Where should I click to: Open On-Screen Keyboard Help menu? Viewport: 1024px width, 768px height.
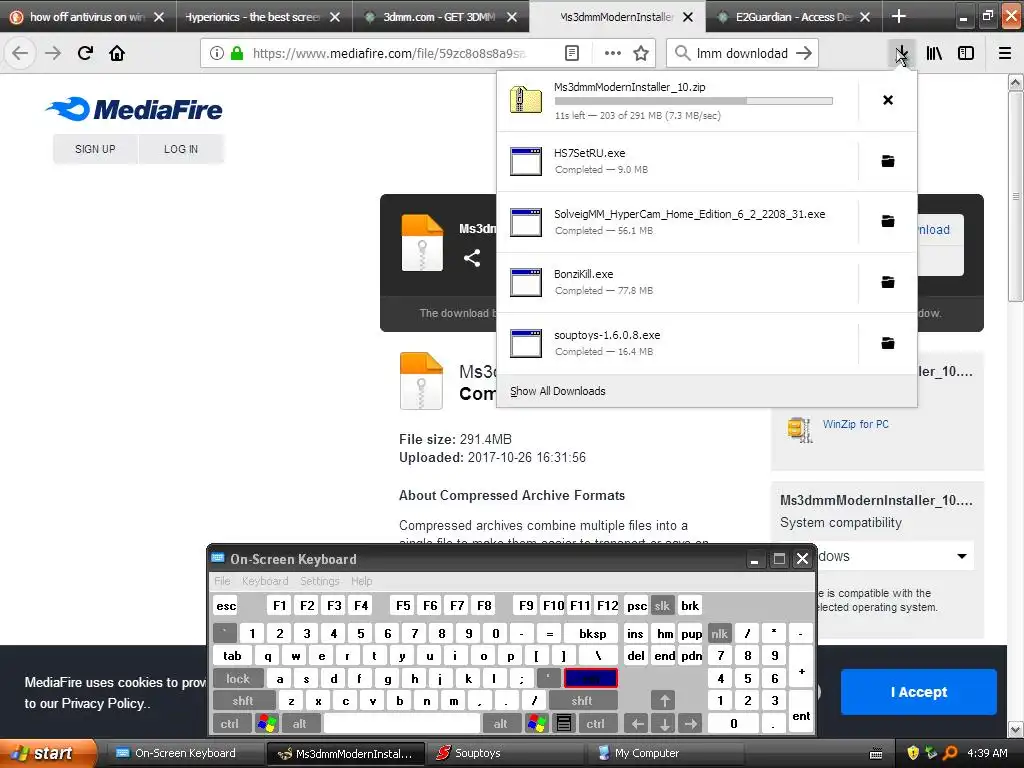coord(362,581)
